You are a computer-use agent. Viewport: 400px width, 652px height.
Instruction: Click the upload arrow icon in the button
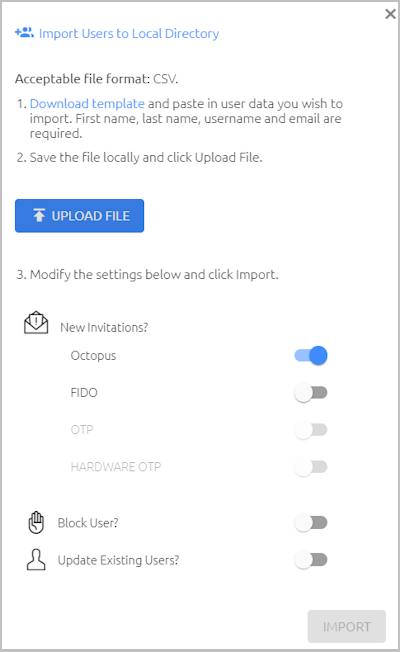tap(39, 215)
